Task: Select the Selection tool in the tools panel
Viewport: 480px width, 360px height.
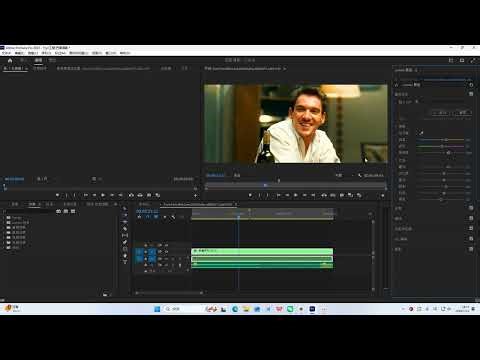Action: coord(125,208)
